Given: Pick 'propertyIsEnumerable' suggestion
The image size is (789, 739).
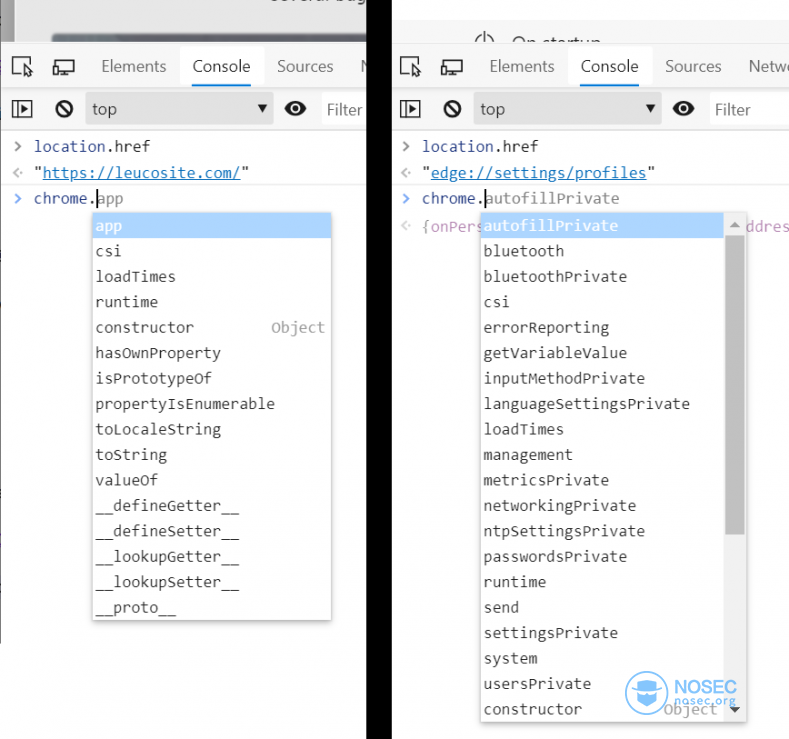Looking at the screenshot, I should point(212,403).
